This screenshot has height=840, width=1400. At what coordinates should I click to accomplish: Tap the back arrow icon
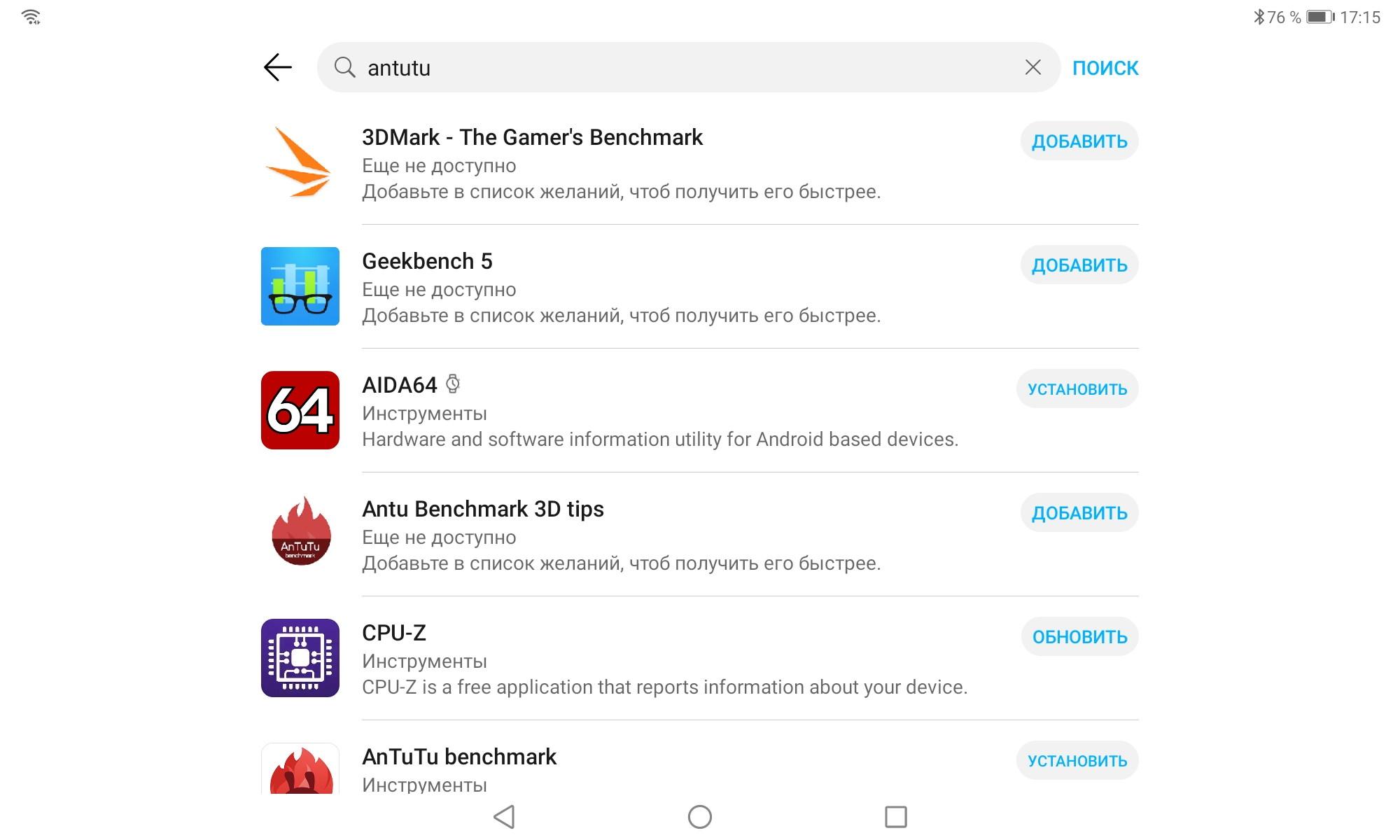pos(278,67)
